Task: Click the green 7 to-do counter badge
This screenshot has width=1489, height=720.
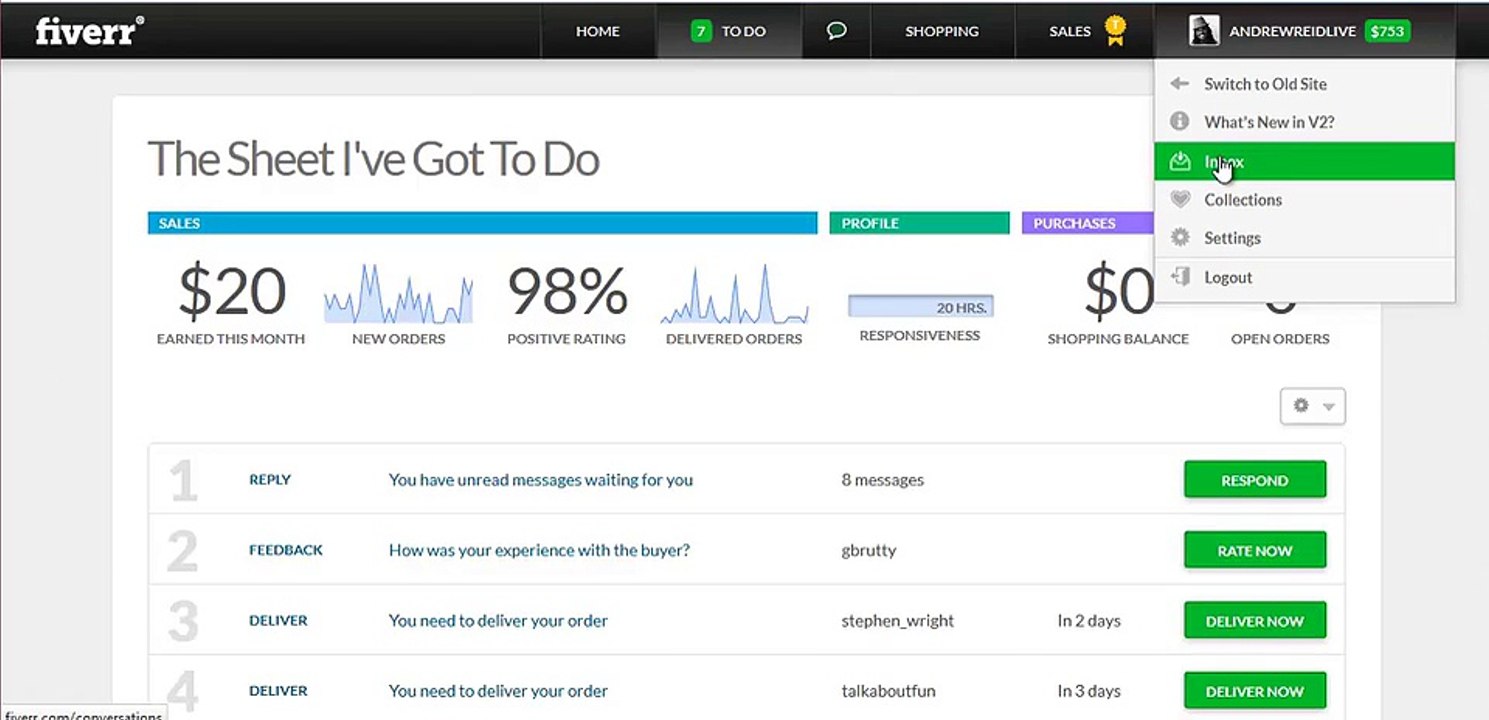Action: 701,31
